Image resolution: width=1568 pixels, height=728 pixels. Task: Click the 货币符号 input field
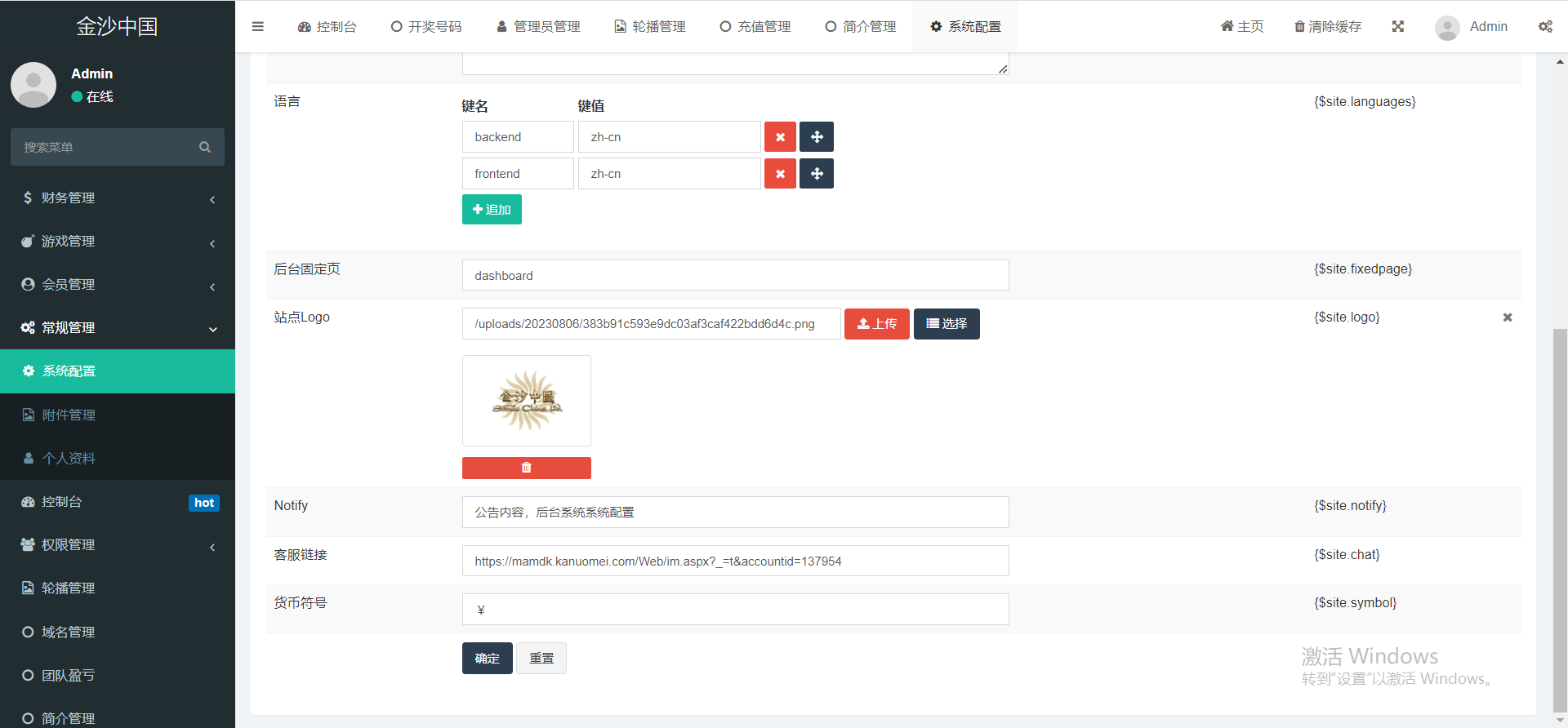click(x=736, y=610)
